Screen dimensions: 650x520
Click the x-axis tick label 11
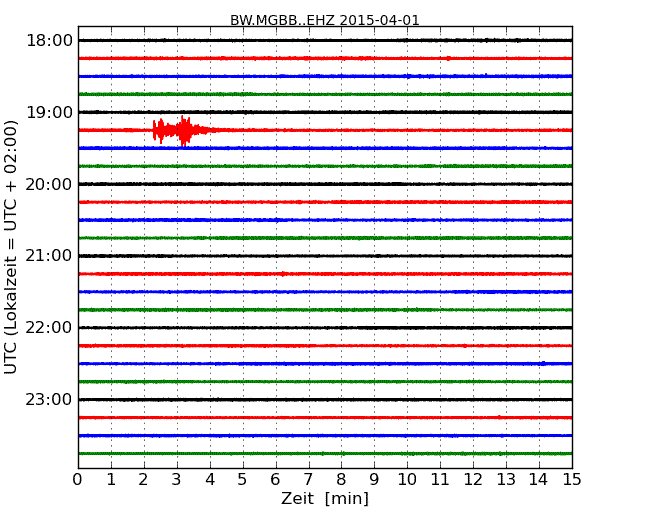point(440,480)
